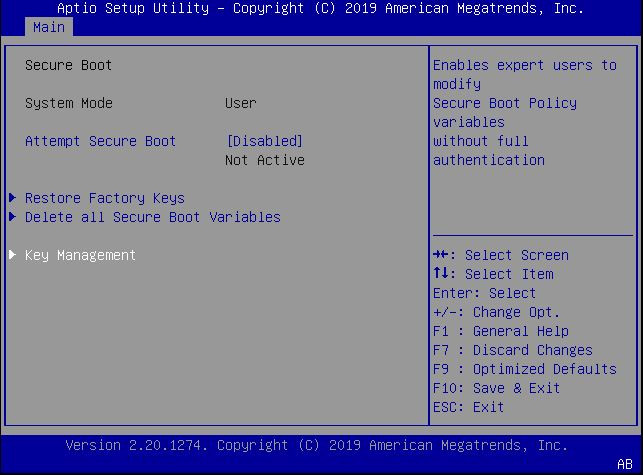Click the up-down arrows Select Item icon
This screenshot has height=475, width=643.
444,274
